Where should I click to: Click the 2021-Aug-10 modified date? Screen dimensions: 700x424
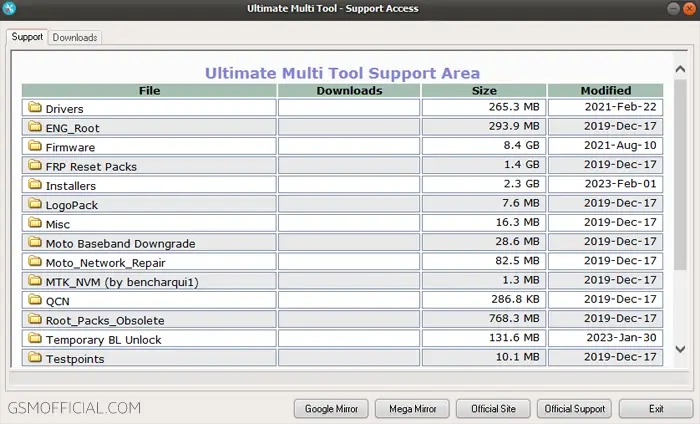pyautogui.click(x=621, y=145)
